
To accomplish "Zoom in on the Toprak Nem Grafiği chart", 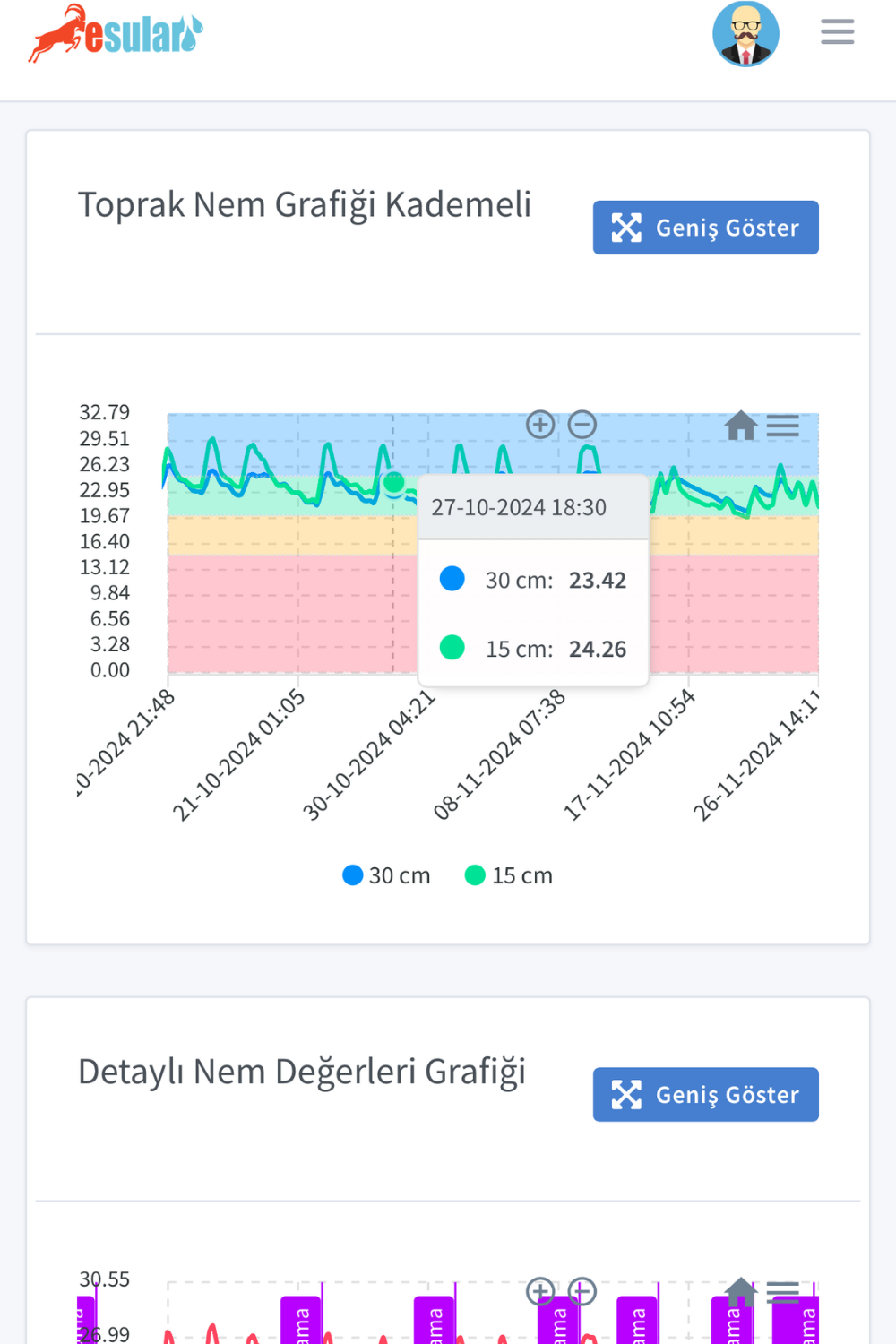I will 540,423.
